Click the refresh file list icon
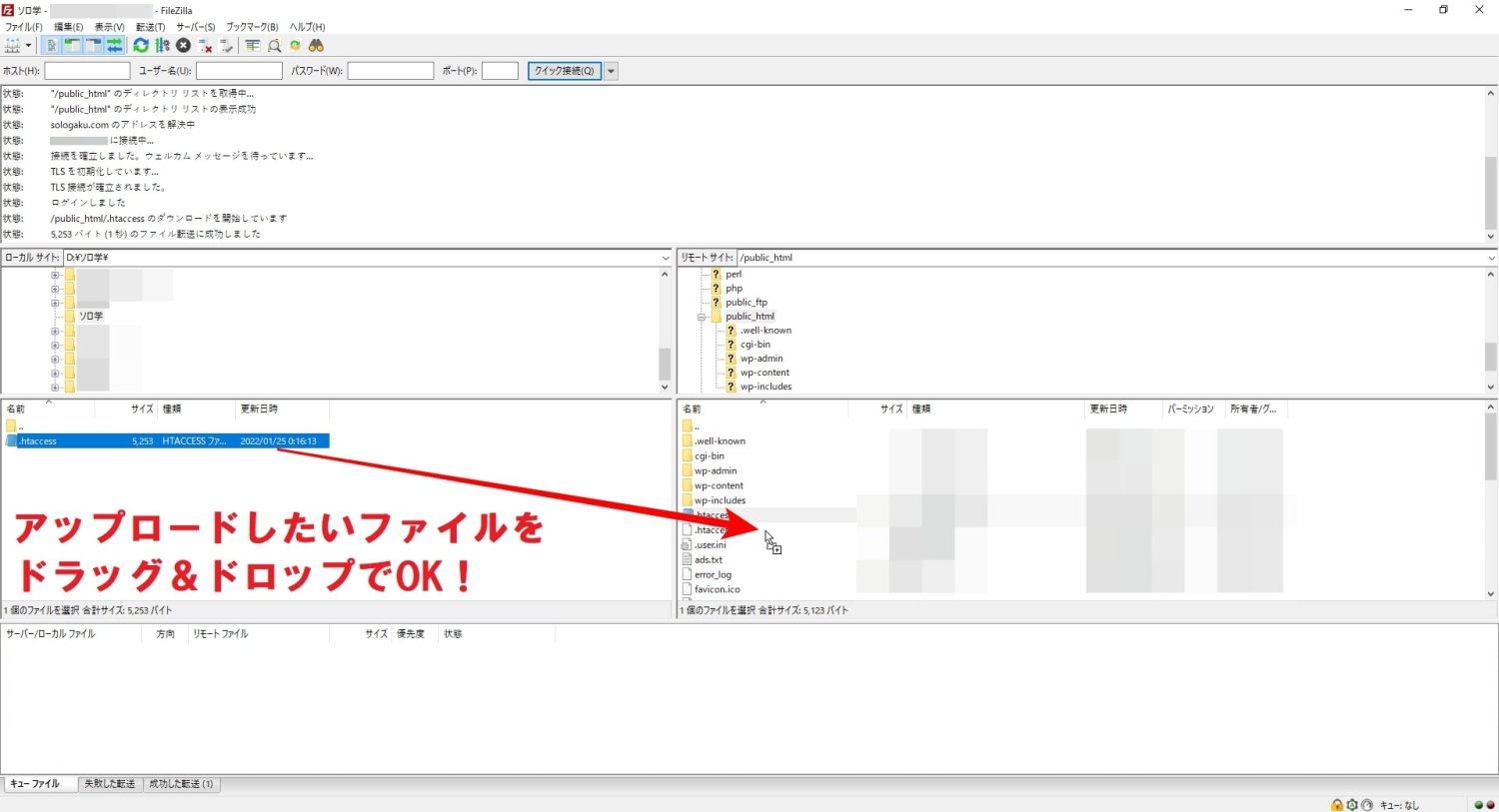1499x812 pixels. pyautogui.click(x=141, y=46)
